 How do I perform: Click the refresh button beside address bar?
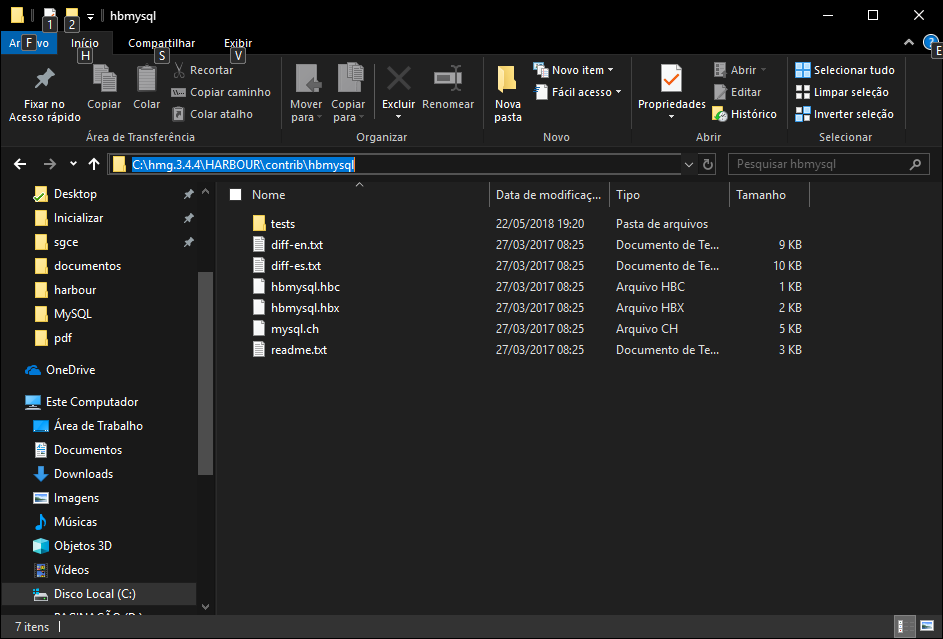point(709,165)
